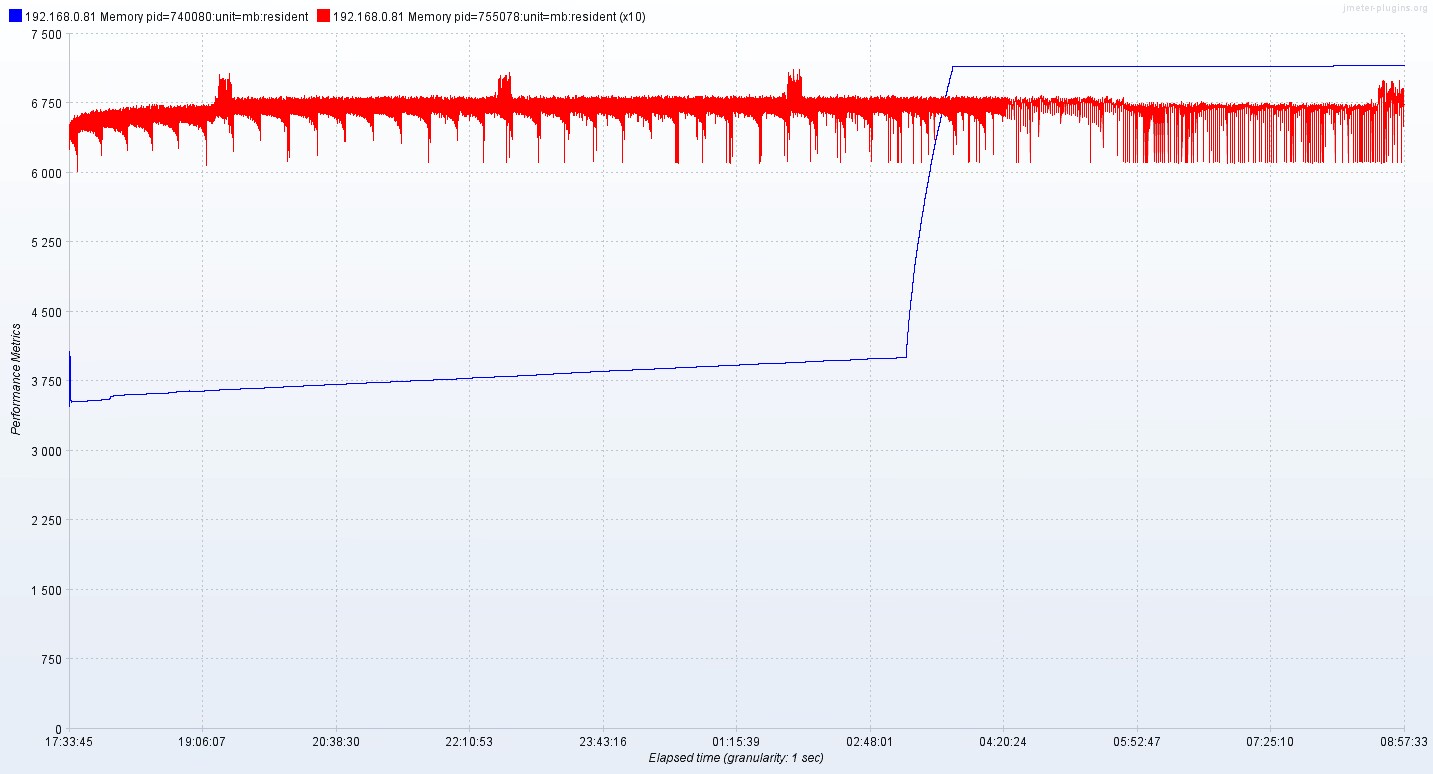Click the 3 750 gridline value label

(x=44, y=382)
